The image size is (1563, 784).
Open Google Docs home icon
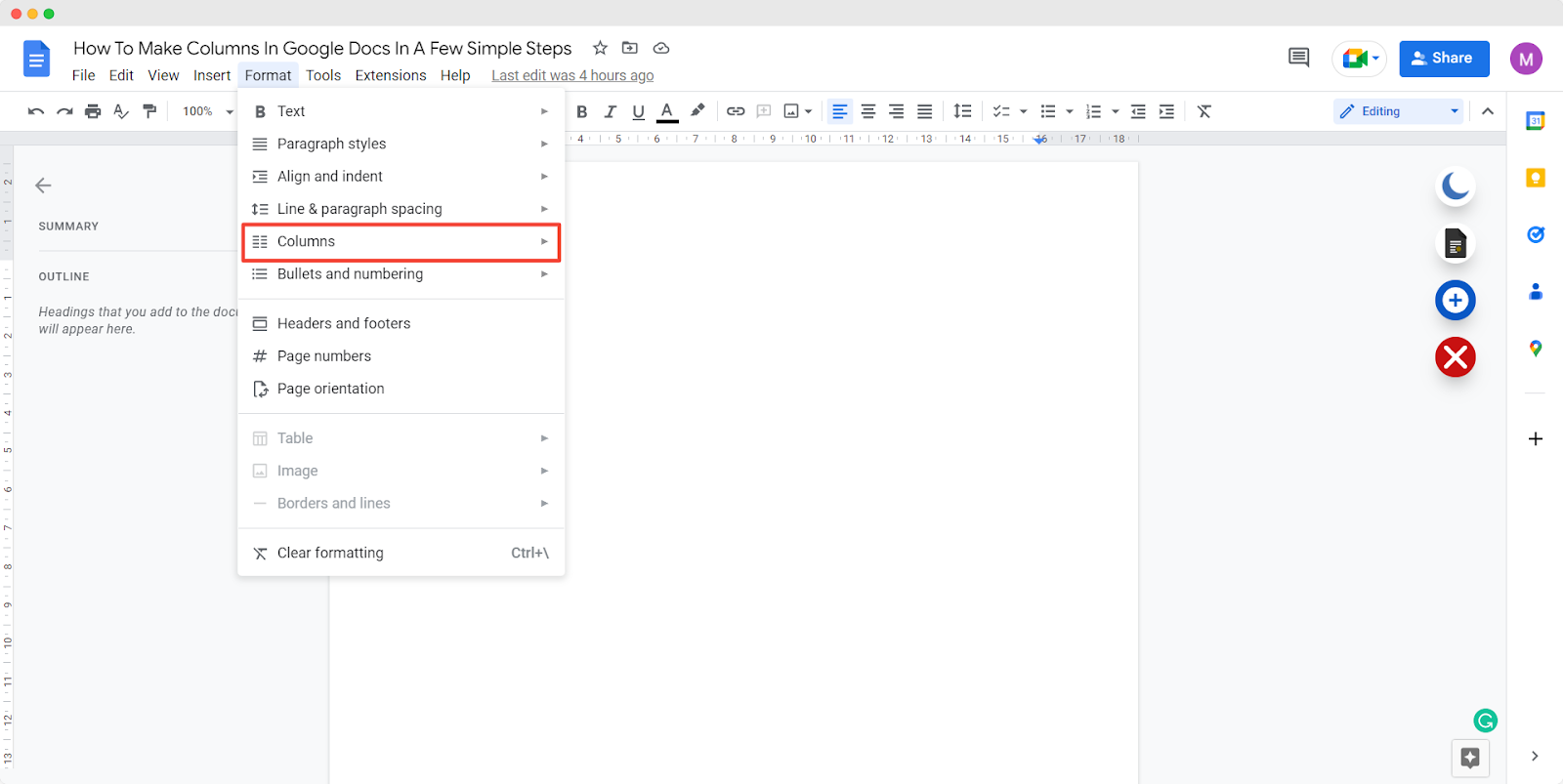click(x=36, y=59)
